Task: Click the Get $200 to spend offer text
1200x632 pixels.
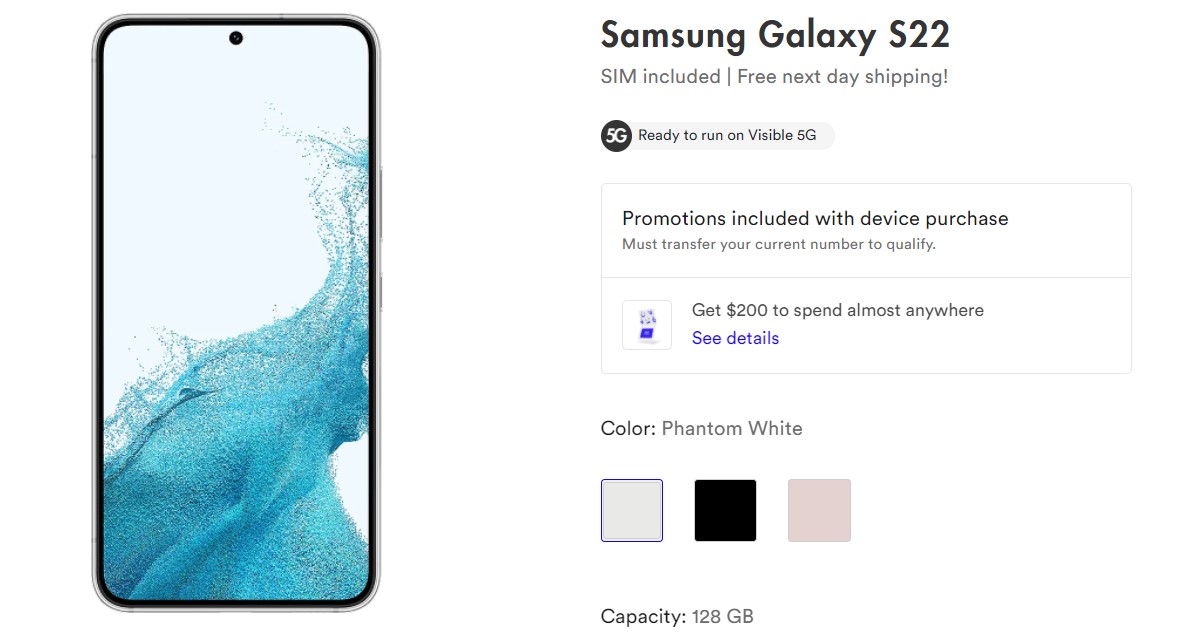Action: coord(837,310)
